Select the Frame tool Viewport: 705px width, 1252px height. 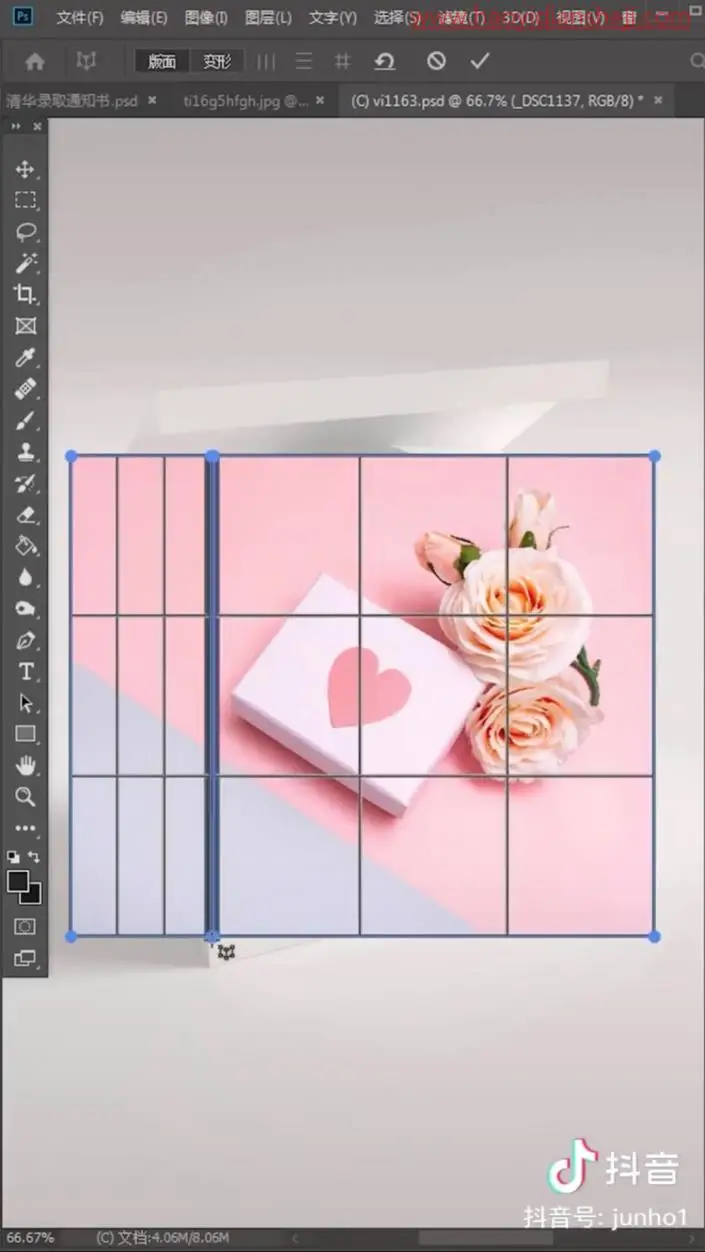[x=25, y=326]
